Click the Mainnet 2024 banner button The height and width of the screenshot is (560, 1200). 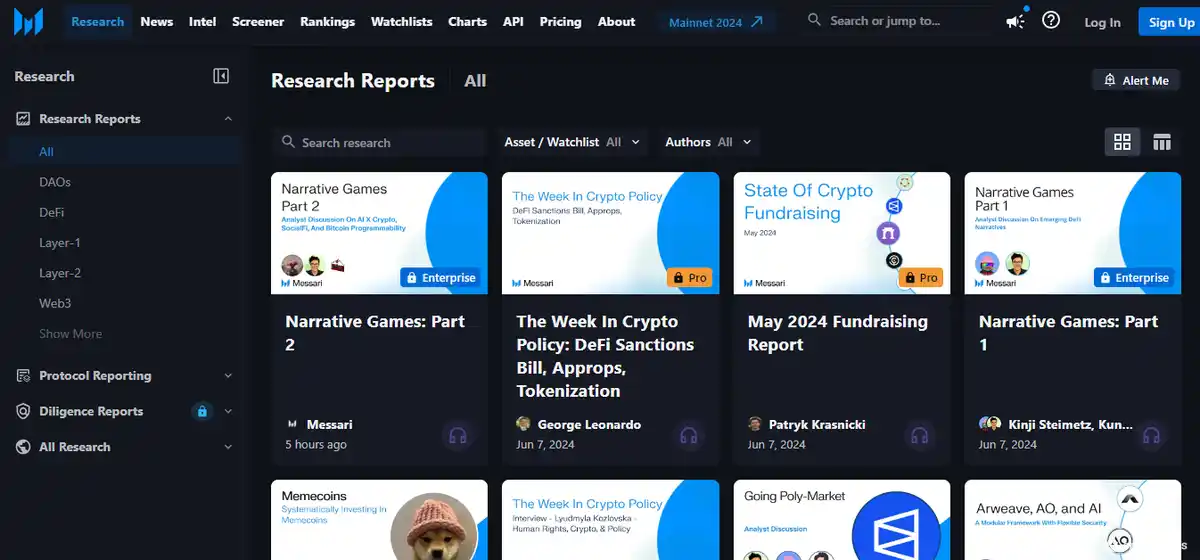pyautogui.click(x=716, y=21)
